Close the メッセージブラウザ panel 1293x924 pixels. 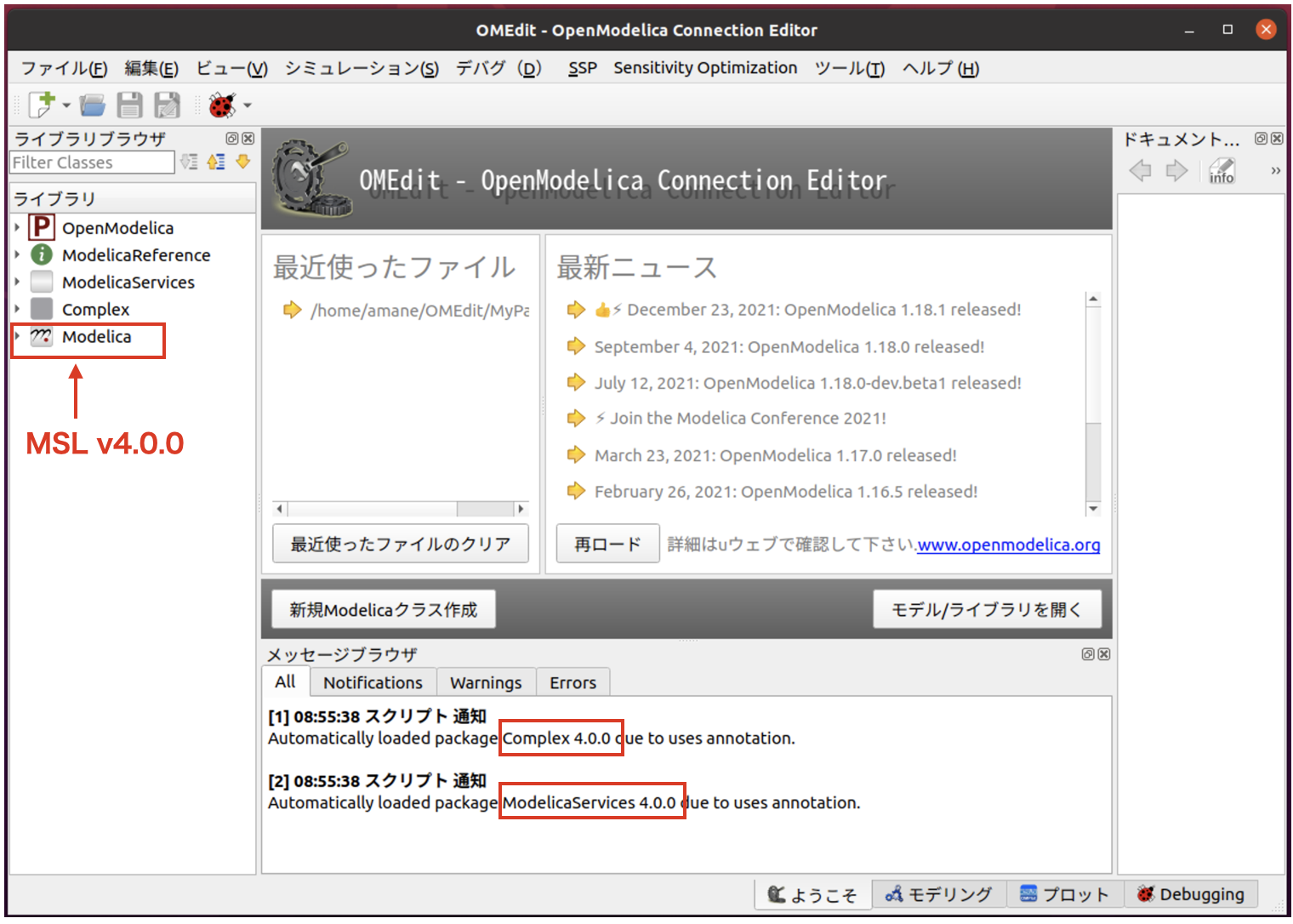(1103, 654)
